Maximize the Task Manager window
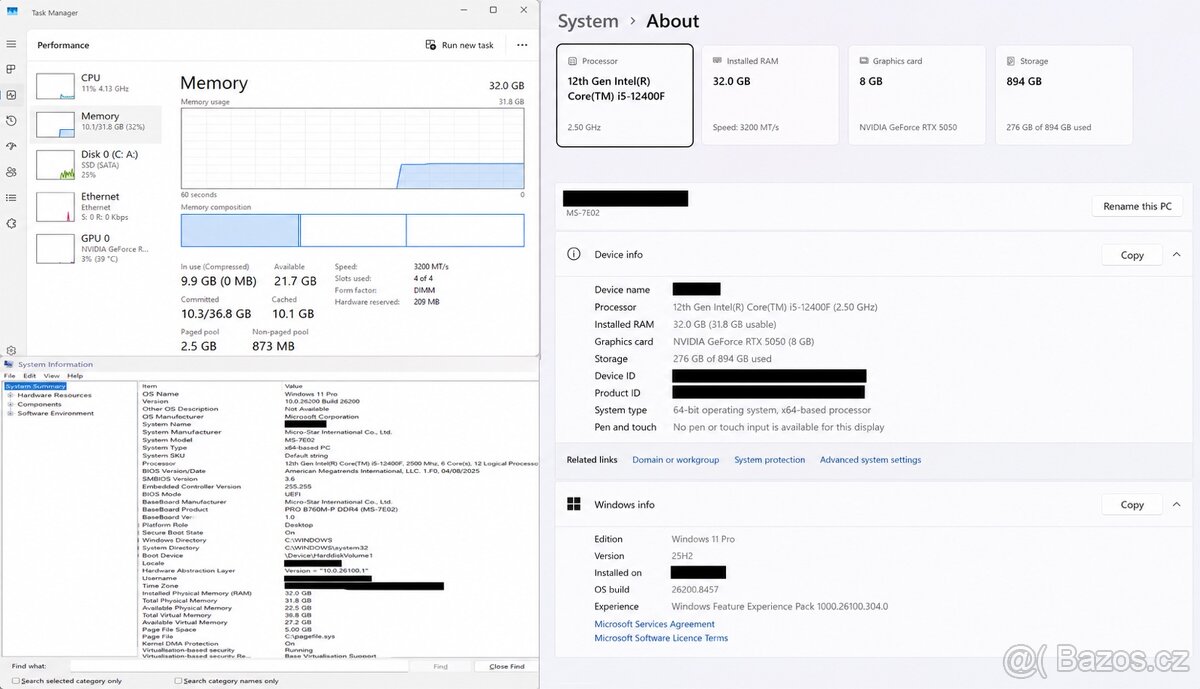The height and width of the screenshot is (689, 1200). tap(493, 10)
